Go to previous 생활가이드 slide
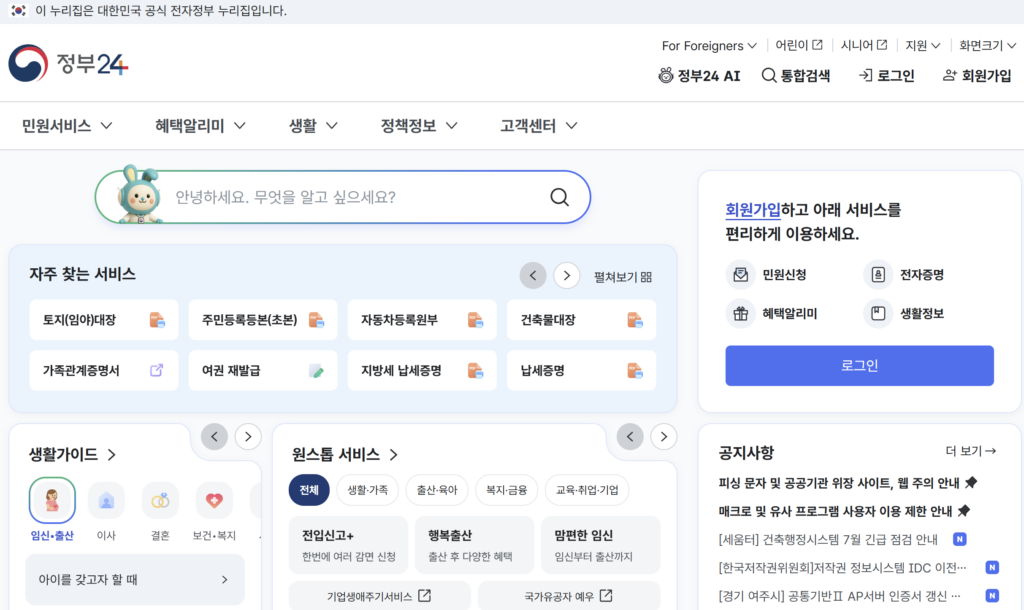1024x610 pixels. tap(214, 436)
